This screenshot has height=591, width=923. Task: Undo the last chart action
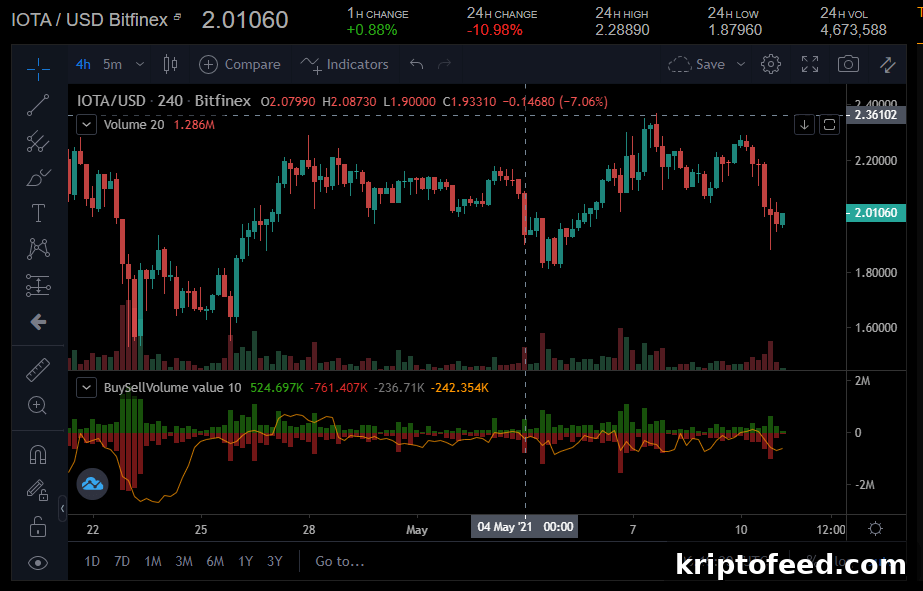[x=416, y=64]
